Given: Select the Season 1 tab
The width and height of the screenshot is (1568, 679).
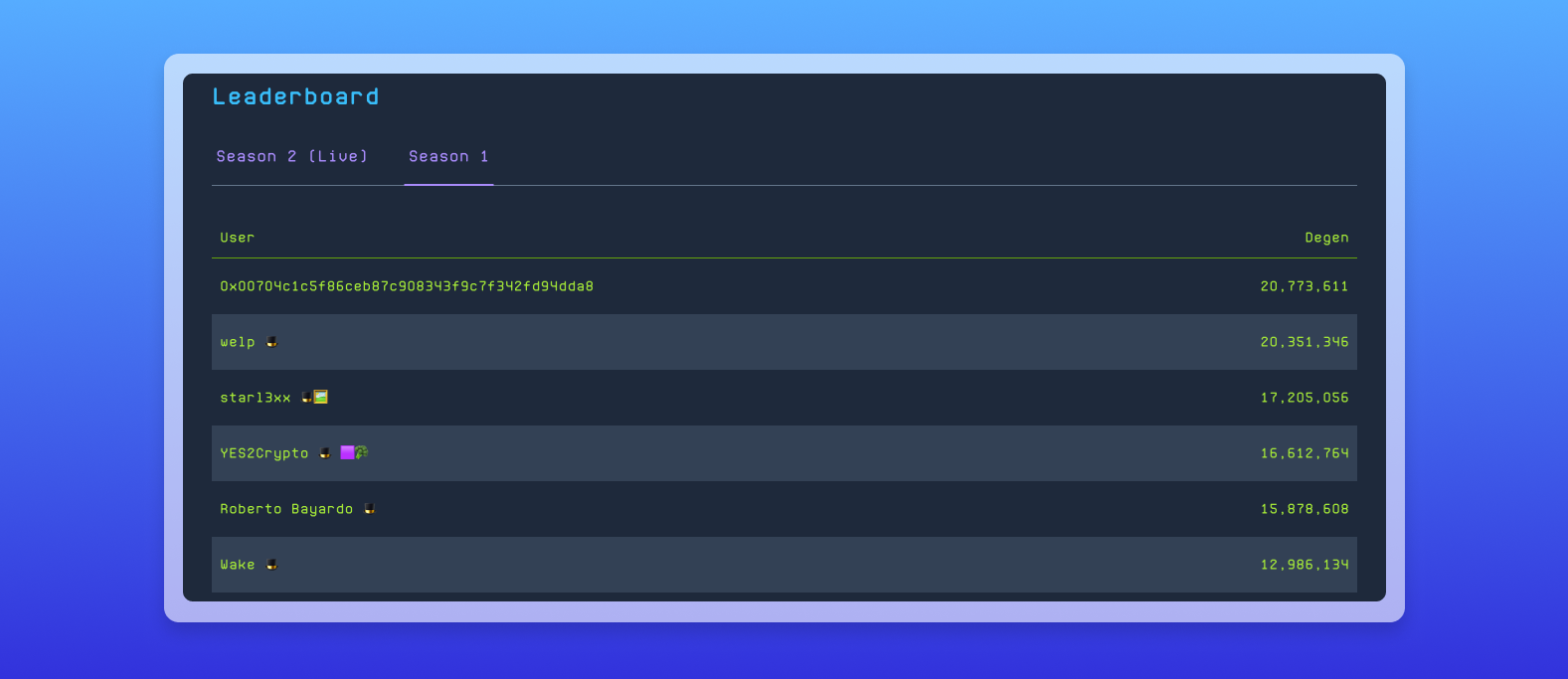Looking at the screenshot, I should click(x=448, y=156).
